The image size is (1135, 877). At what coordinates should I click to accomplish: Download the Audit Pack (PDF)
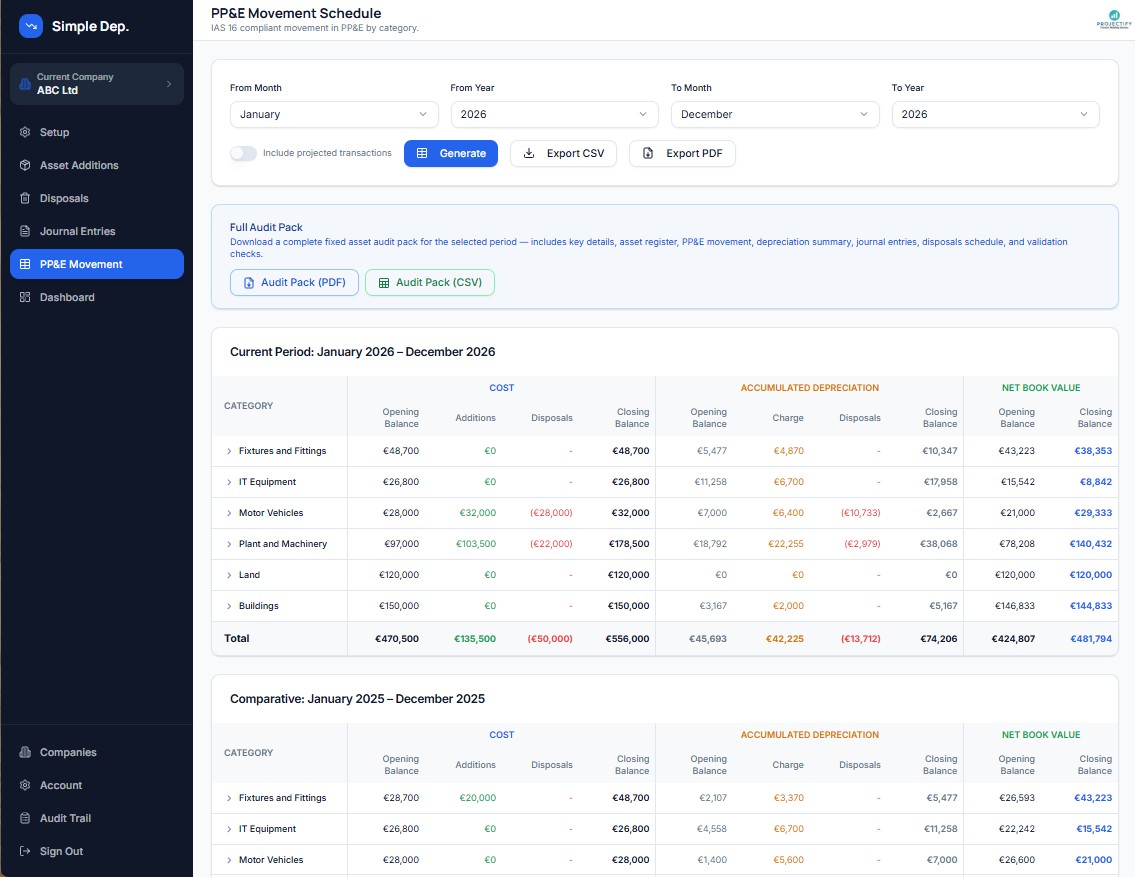[294, 282]
